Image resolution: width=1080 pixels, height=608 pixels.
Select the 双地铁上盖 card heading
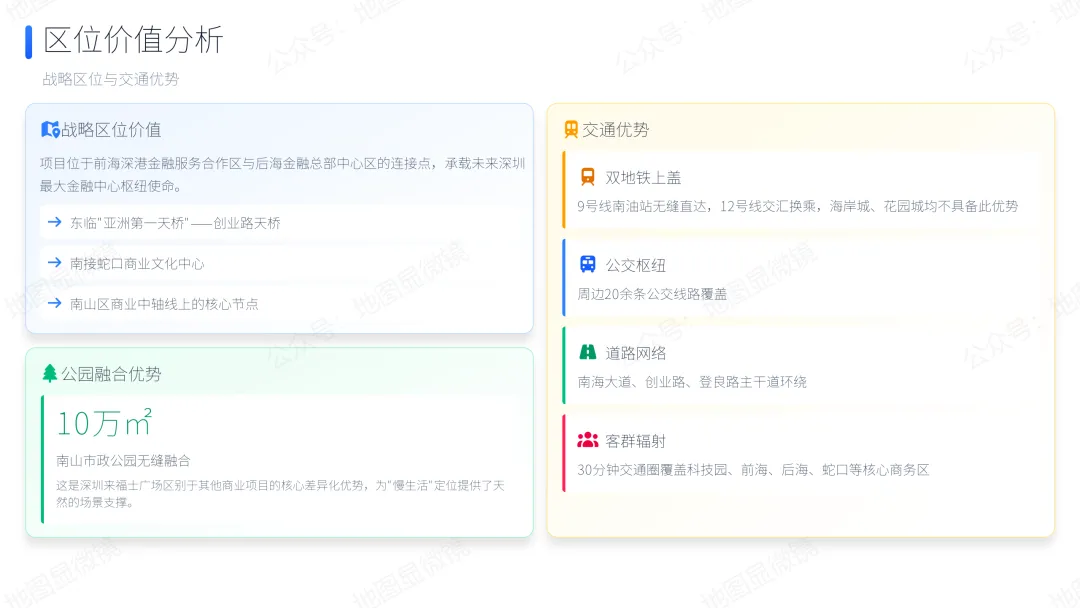coord(643,178)
